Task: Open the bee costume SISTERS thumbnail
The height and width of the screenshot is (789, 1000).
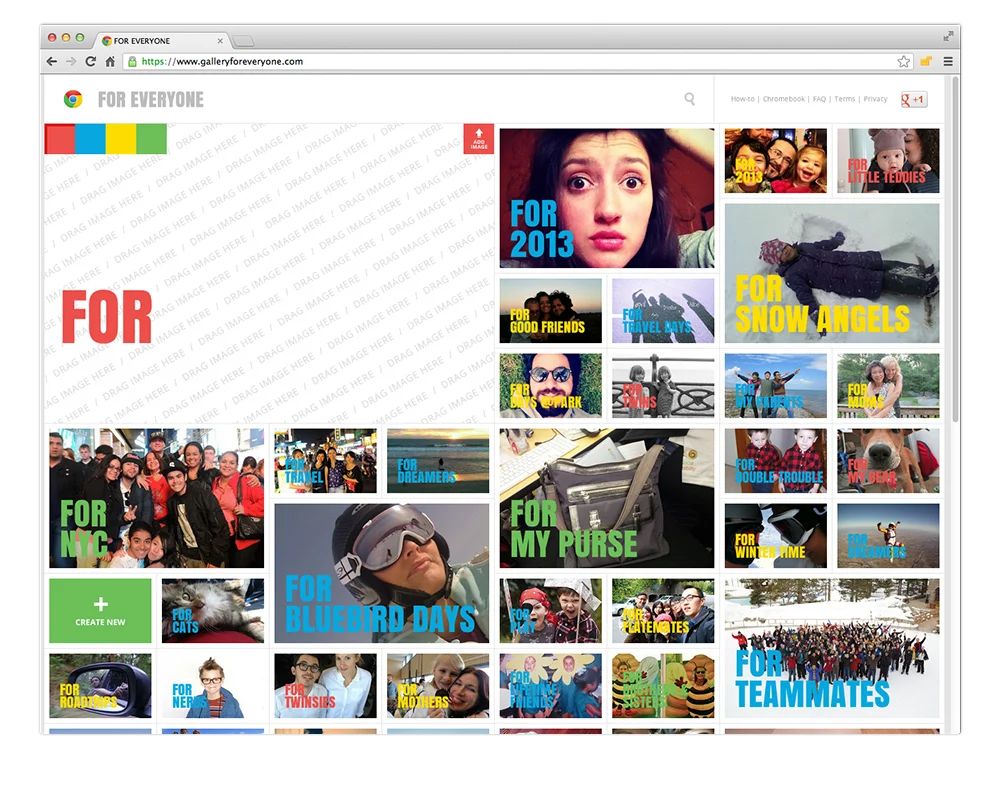Action: [663, 686]
